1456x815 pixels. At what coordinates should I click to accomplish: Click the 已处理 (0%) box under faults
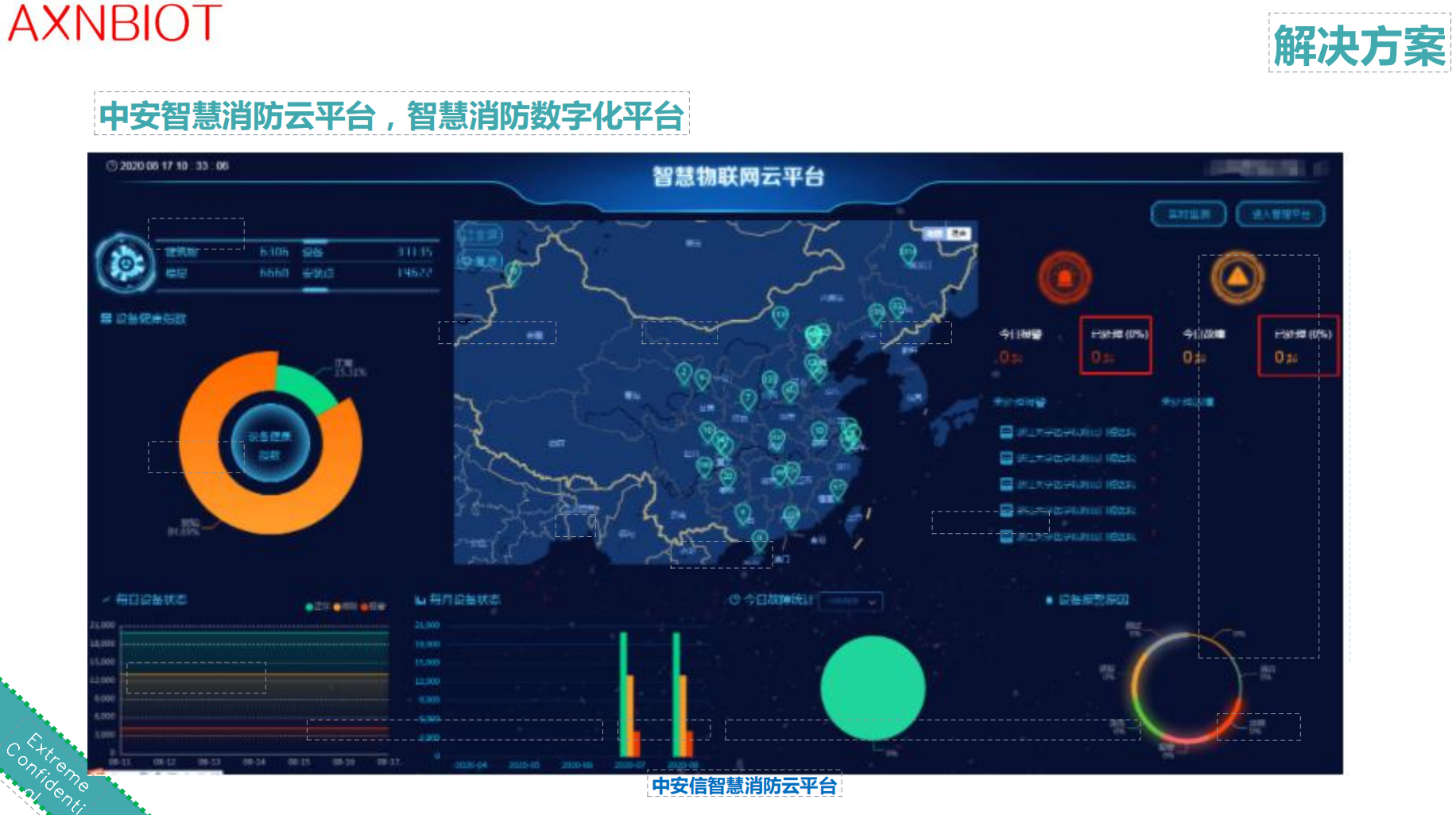(1299, 345)
